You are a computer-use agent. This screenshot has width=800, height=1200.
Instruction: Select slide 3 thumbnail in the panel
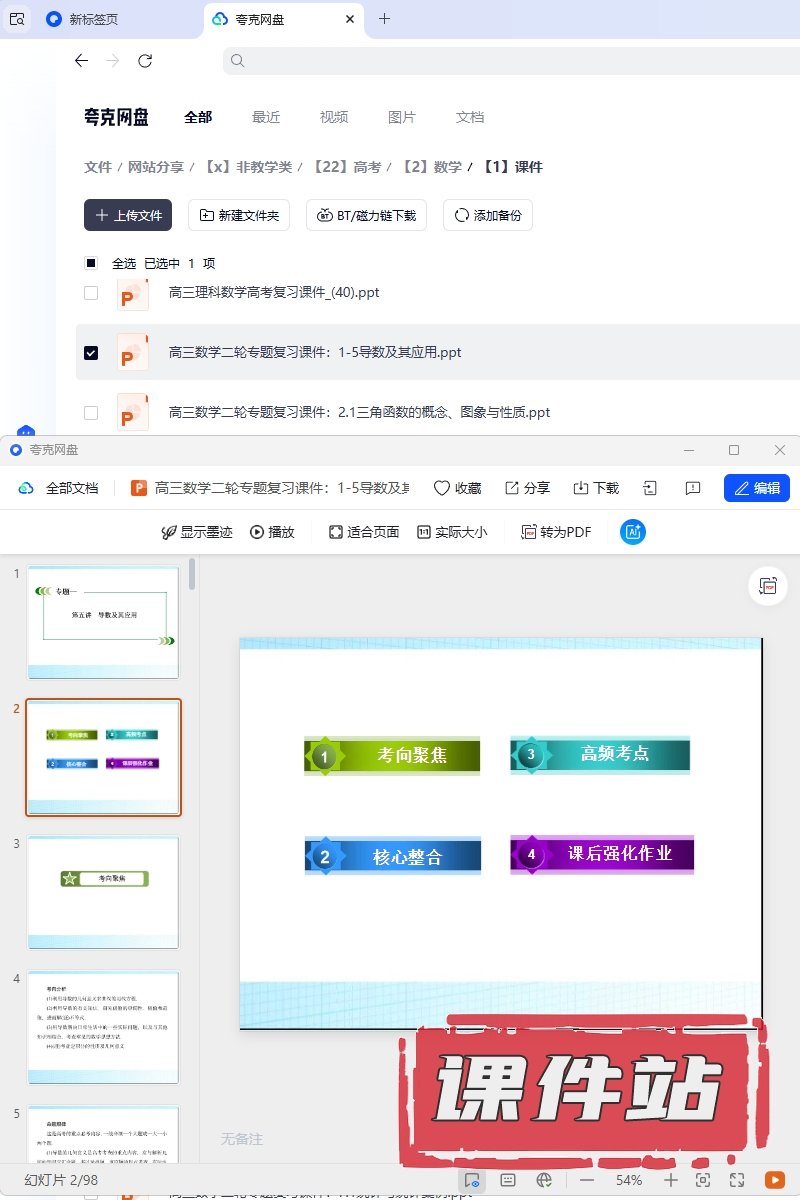point(103,892)
